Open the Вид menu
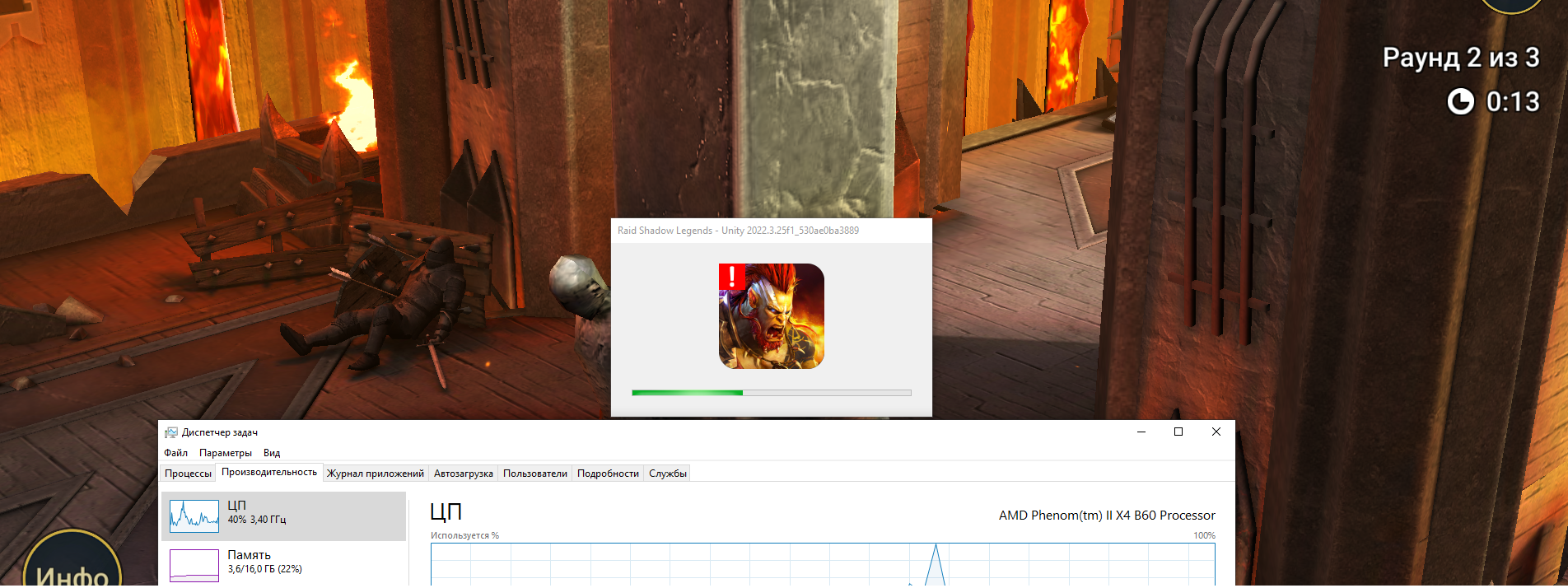 point(272,453)
